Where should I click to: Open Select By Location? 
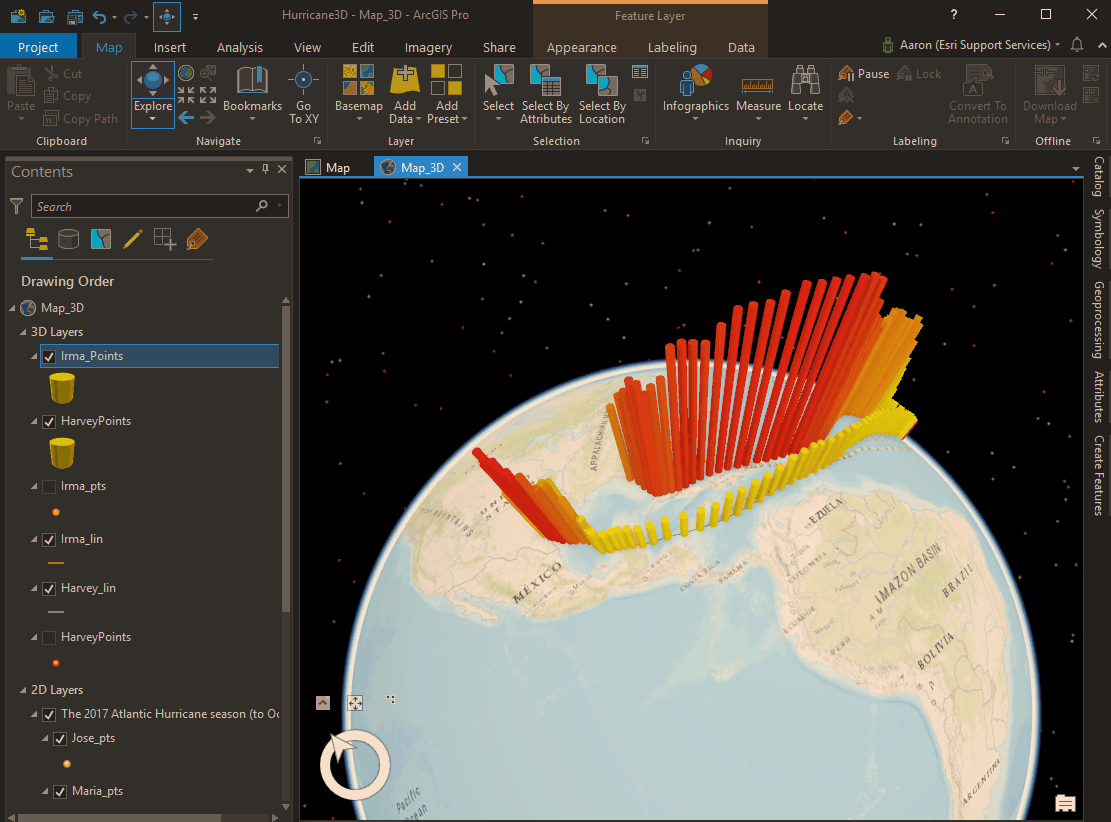pos(602,94)
